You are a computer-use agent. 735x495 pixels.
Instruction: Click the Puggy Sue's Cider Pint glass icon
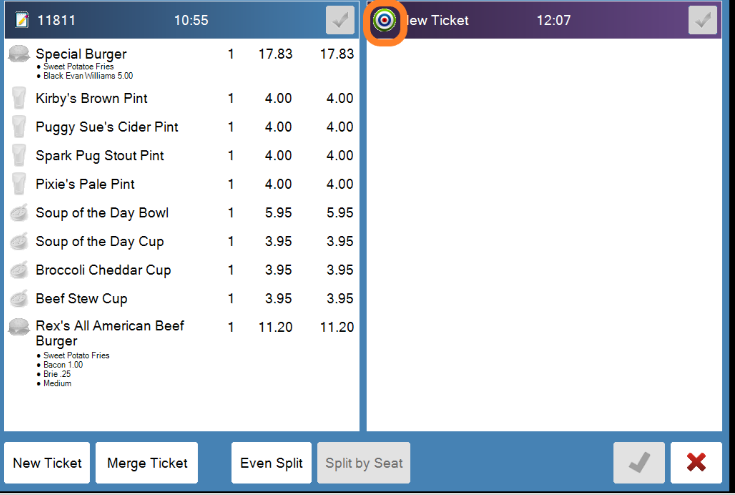pyautogui.click(x=19, y=127)
